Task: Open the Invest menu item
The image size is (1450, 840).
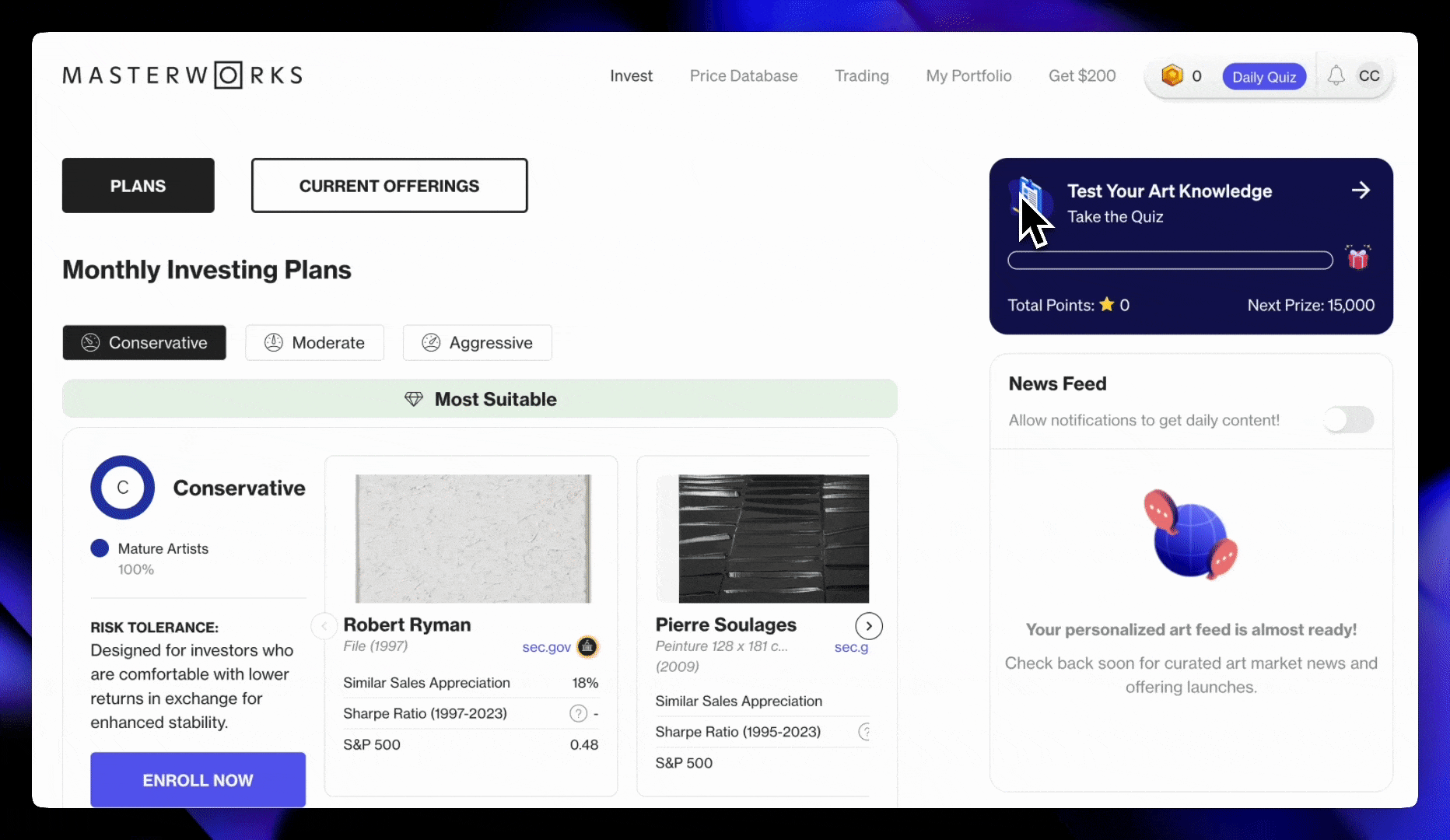Action: click(x=631, y=75)
